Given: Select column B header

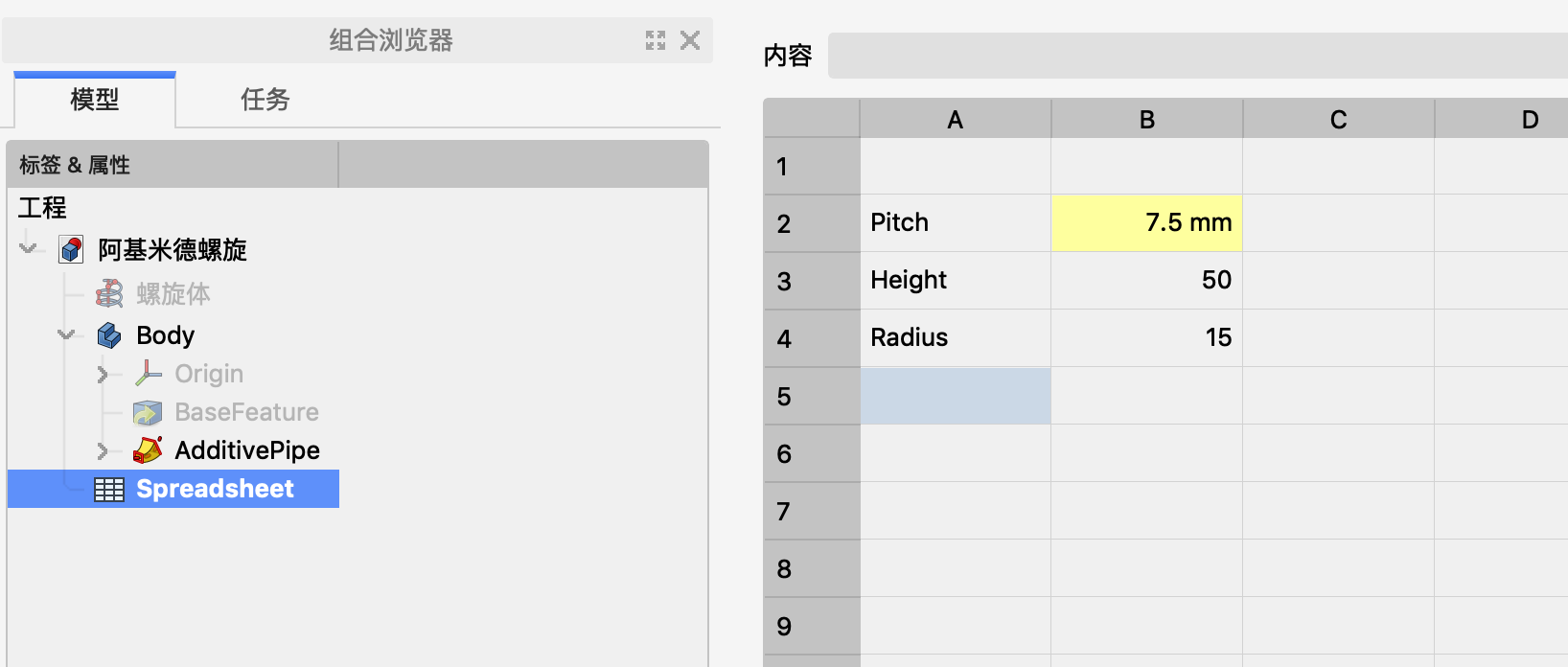Looking at the screenshot, I should tap(1146, 120).
